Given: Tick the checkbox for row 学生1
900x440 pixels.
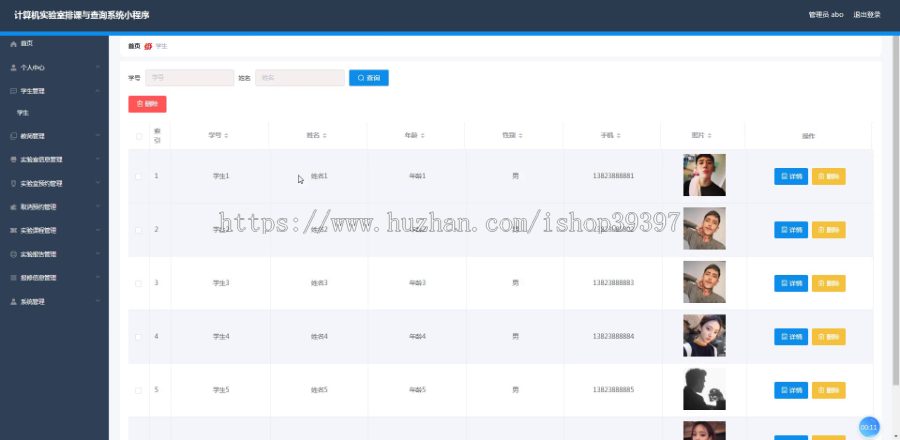Looking at the screenshot, I should [x=138, y=176].
